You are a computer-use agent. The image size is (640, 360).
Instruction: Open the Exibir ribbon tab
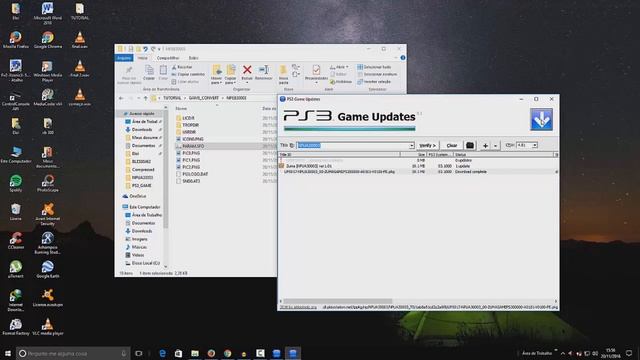click(x=193, y=58)
